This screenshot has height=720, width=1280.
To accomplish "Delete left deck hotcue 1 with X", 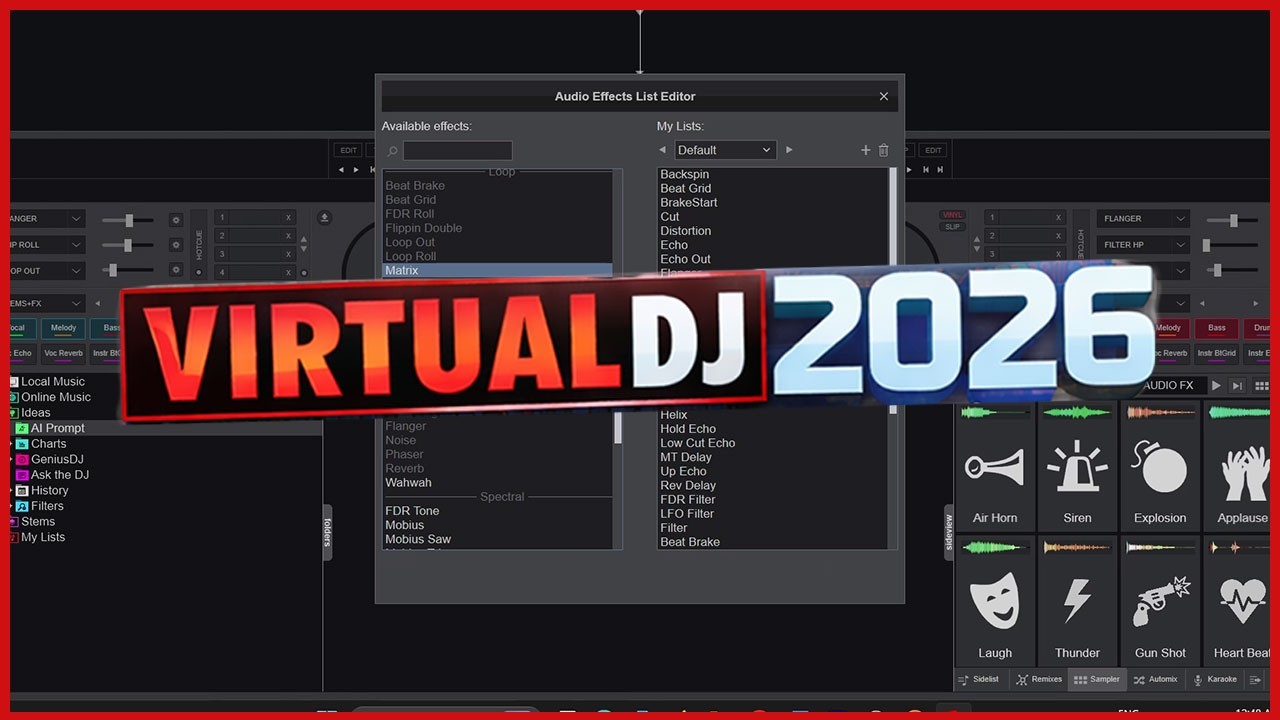I will pyautogui.click(x=288, y=218).
